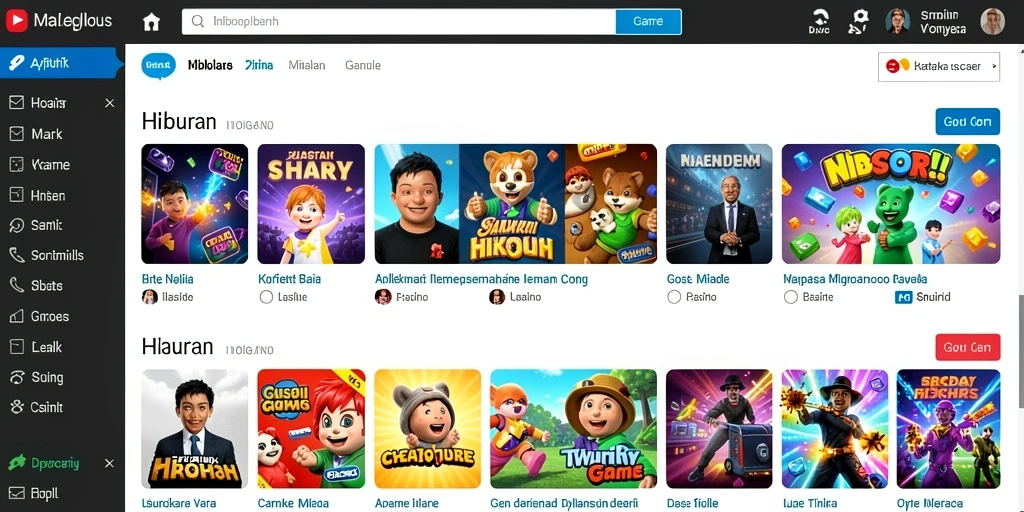Select radio button beside Baaiine
Screen dimensions: 1024x512
(790, 297)
